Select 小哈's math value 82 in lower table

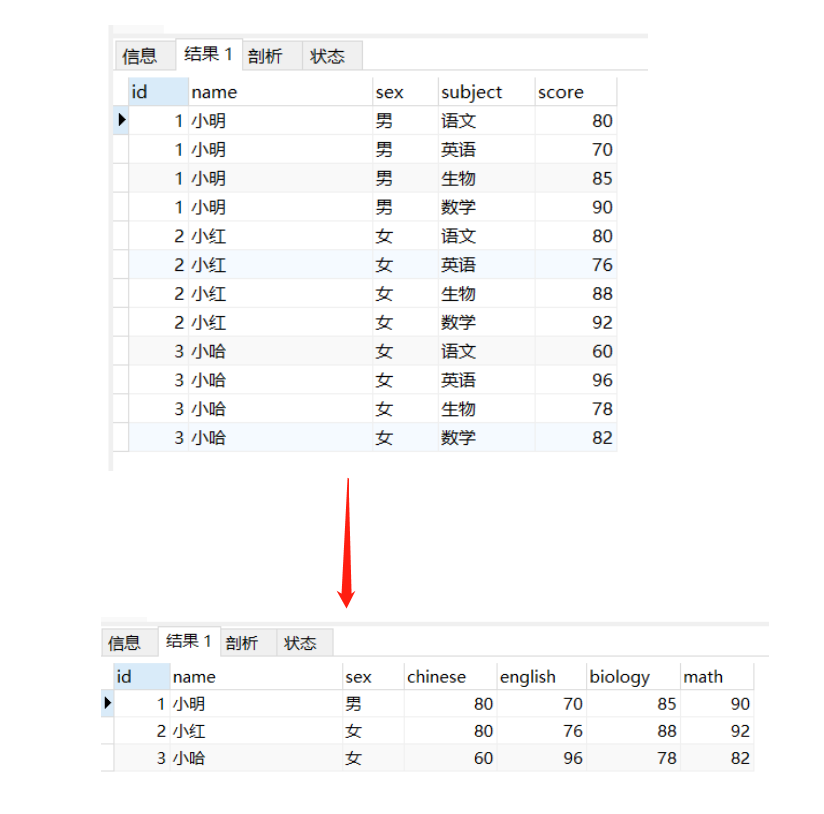(x=717, y=758)
